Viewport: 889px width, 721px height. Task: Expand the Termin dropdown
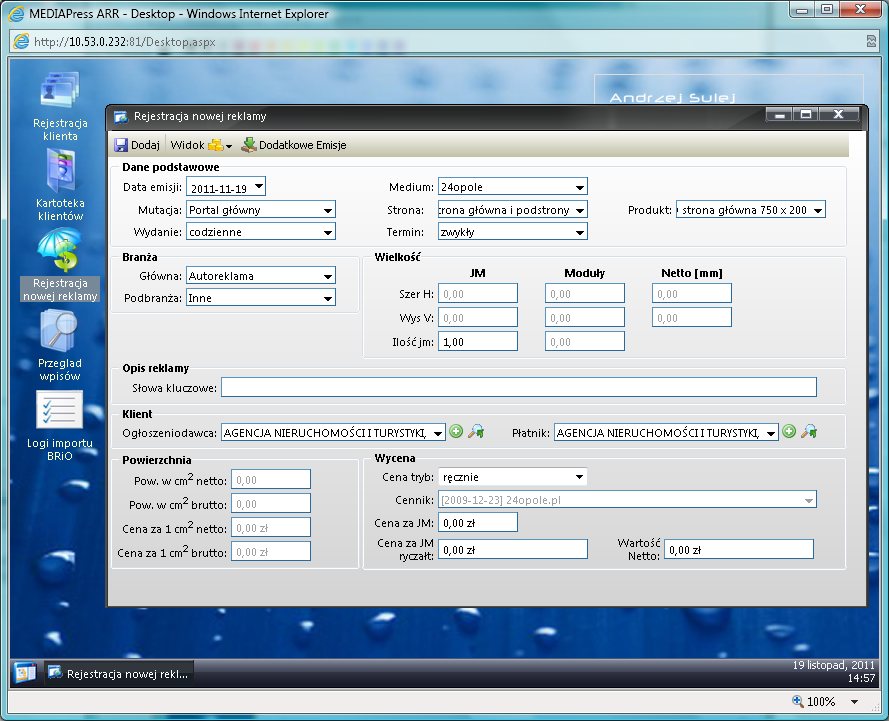tap(579, 232)
